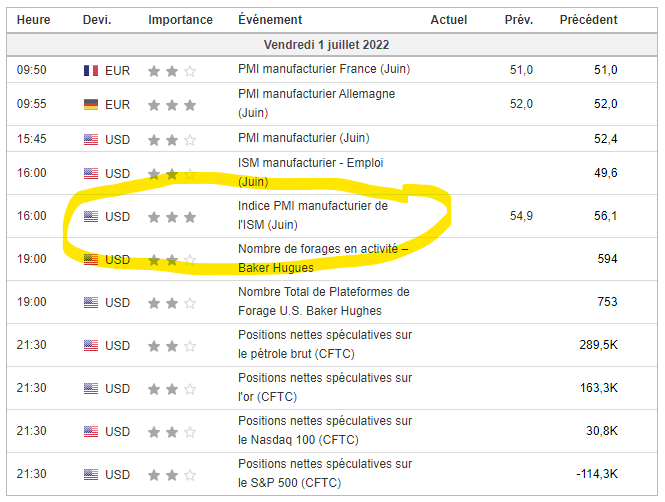Click US flag beside pétrole brut positions
The height and width of the screenshot is (502, 665).
[x=91, y=346]
